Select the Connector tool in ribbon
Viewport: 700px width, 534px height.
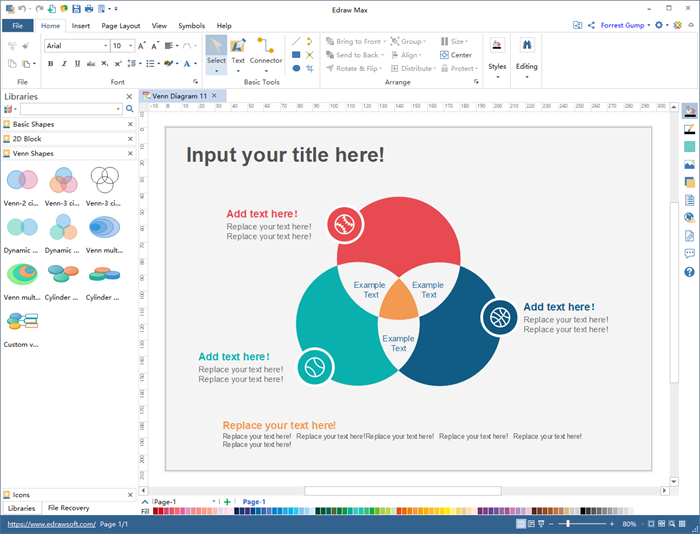click(266, 51)
